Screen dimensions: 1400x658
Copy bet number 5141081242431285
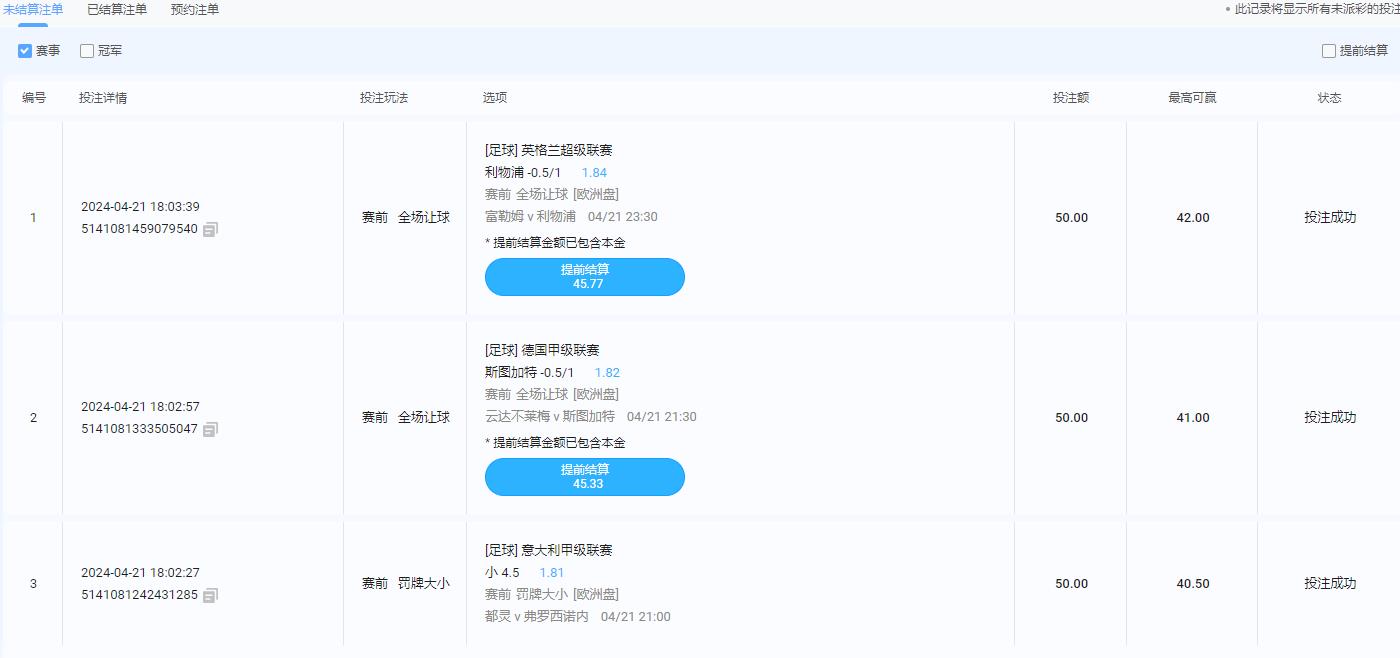coord(210,595)
